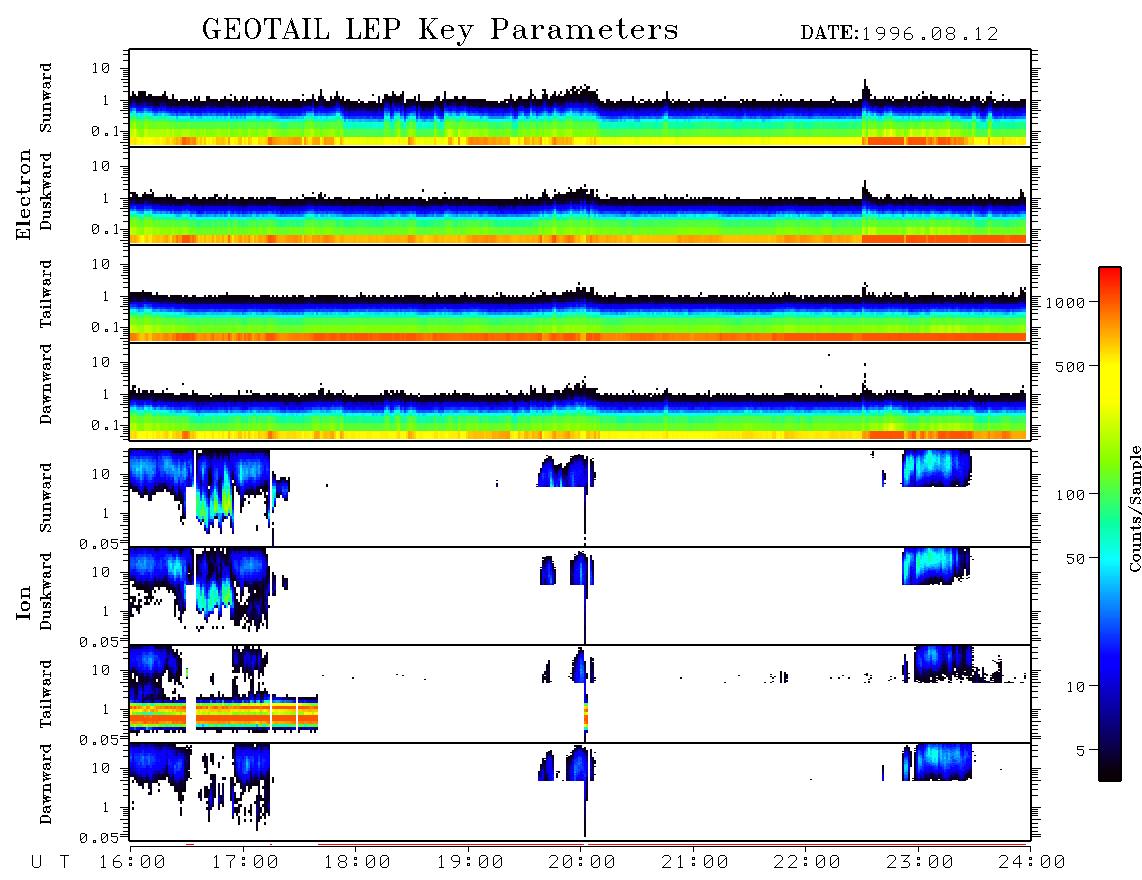Click the "U T" time axis label
This screenshot has width=1142, height=880.
point(51,863)
